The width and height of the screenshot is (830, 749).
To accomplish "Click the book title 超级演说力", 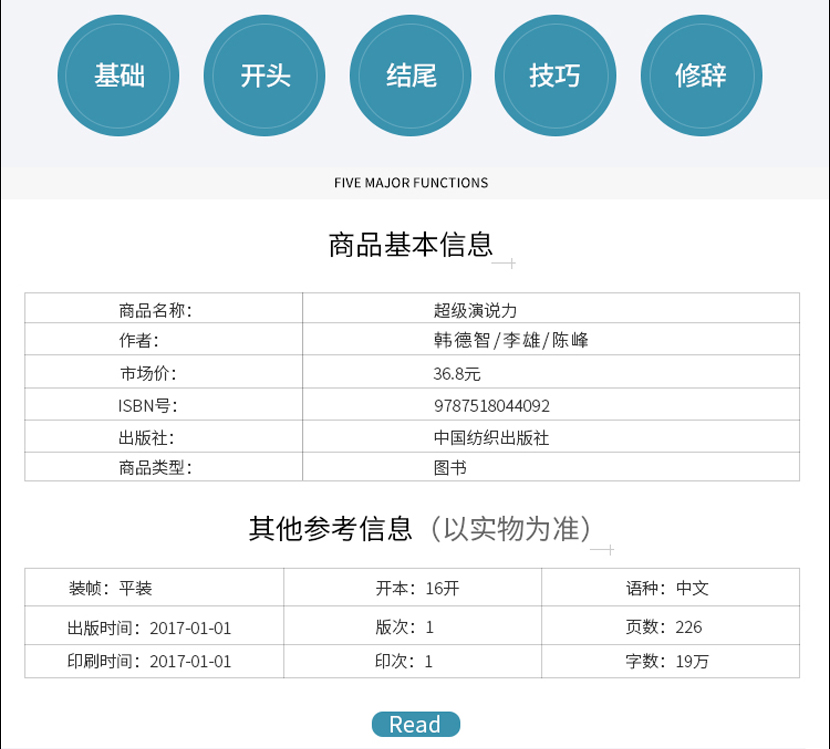I will [474, 310].
